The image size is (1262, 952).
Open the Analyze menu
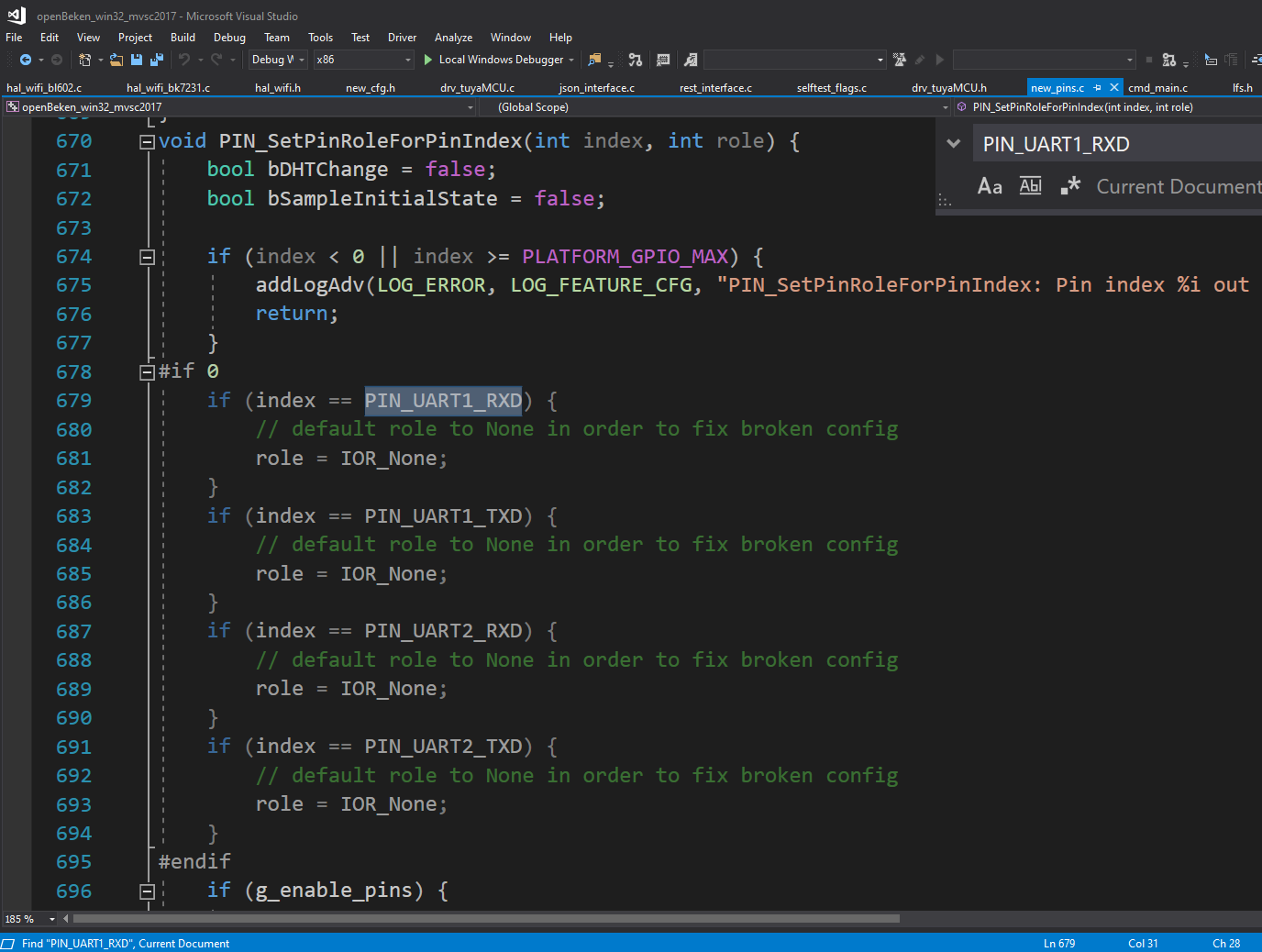coord(453,38)
